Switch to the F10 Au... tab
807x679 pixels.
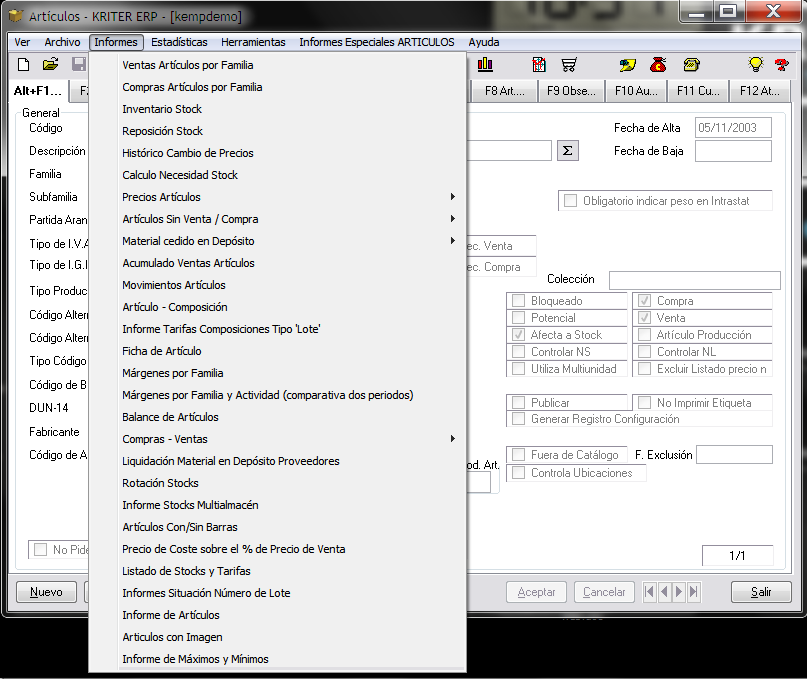click(636, 91)
